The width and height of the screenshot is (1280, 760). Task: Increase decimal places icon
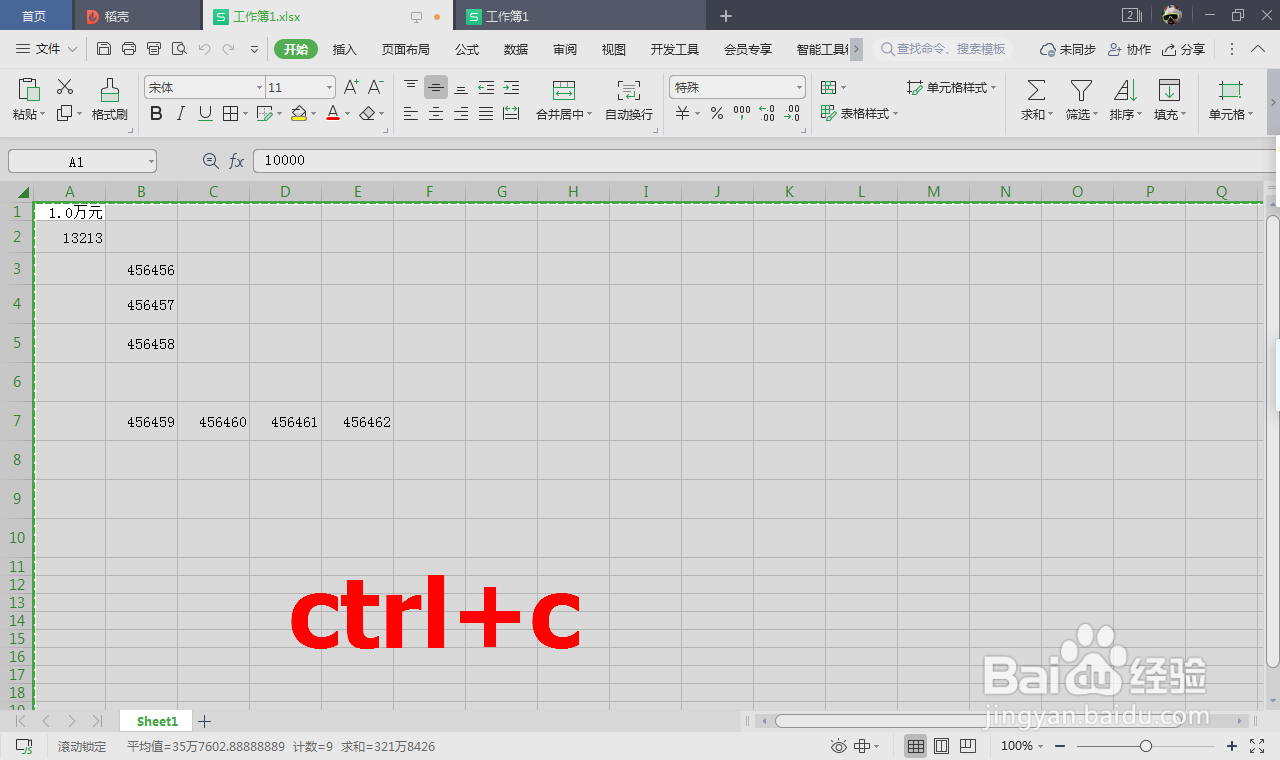click(x=767, y=114)
